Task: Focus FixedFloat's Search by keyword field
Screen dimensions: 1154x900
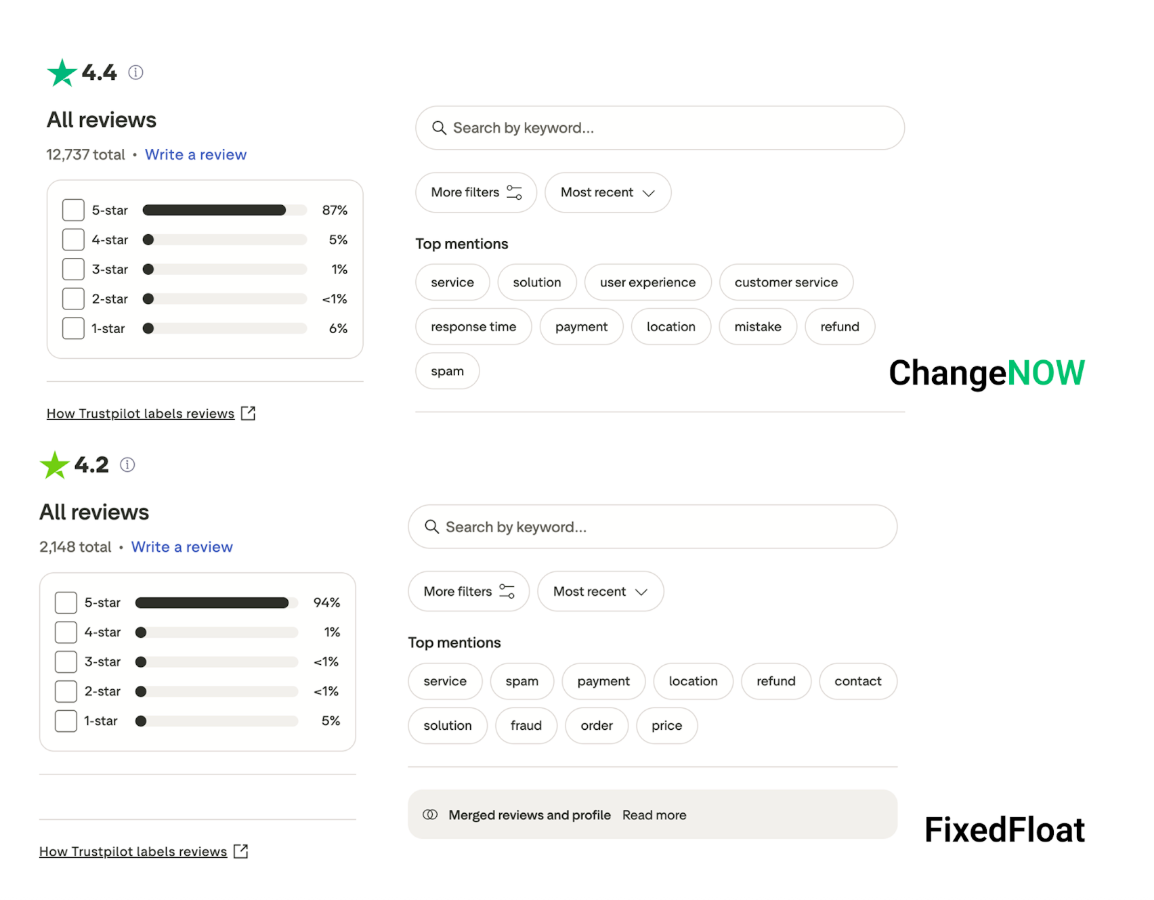Action: [x=653, y=527]
